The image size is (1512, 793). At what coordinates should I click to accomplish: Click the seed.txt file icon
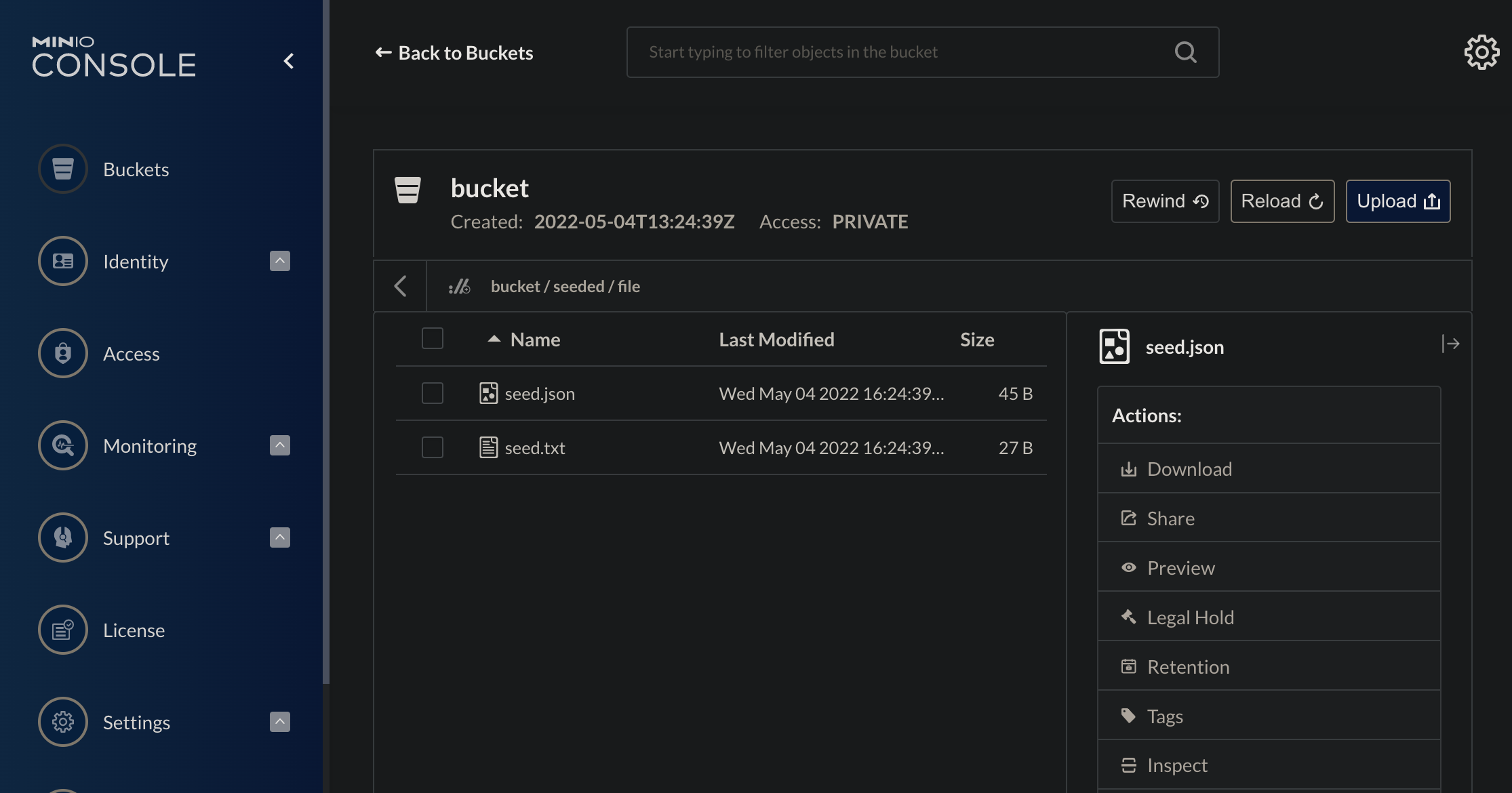pos(488,447)
